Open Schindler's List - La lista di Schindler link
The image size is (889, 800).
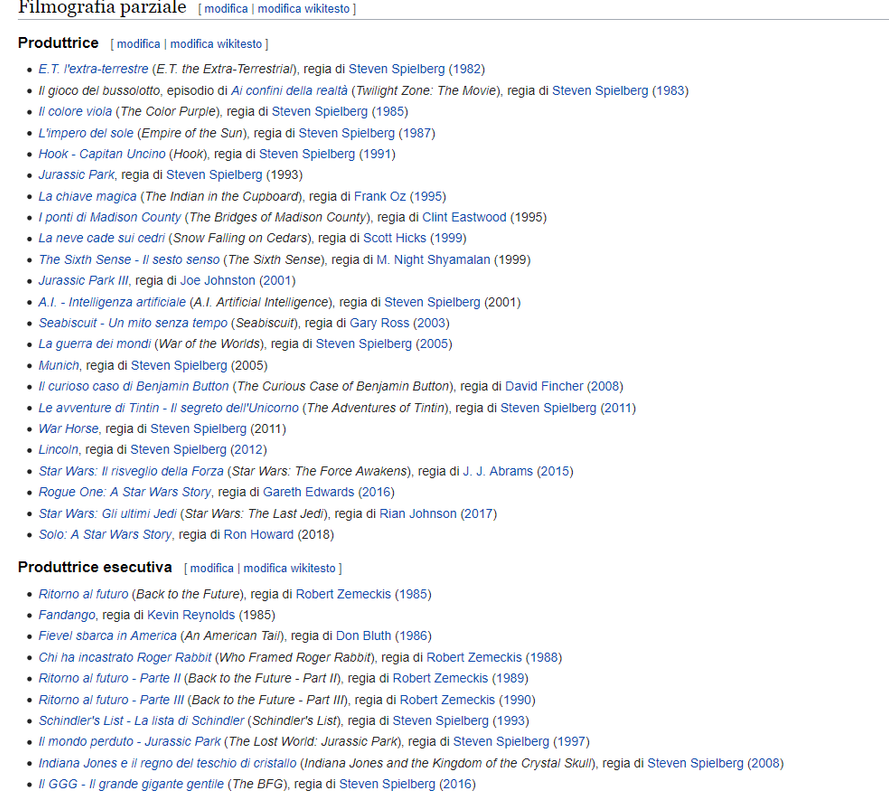click(x=141, y=722)
